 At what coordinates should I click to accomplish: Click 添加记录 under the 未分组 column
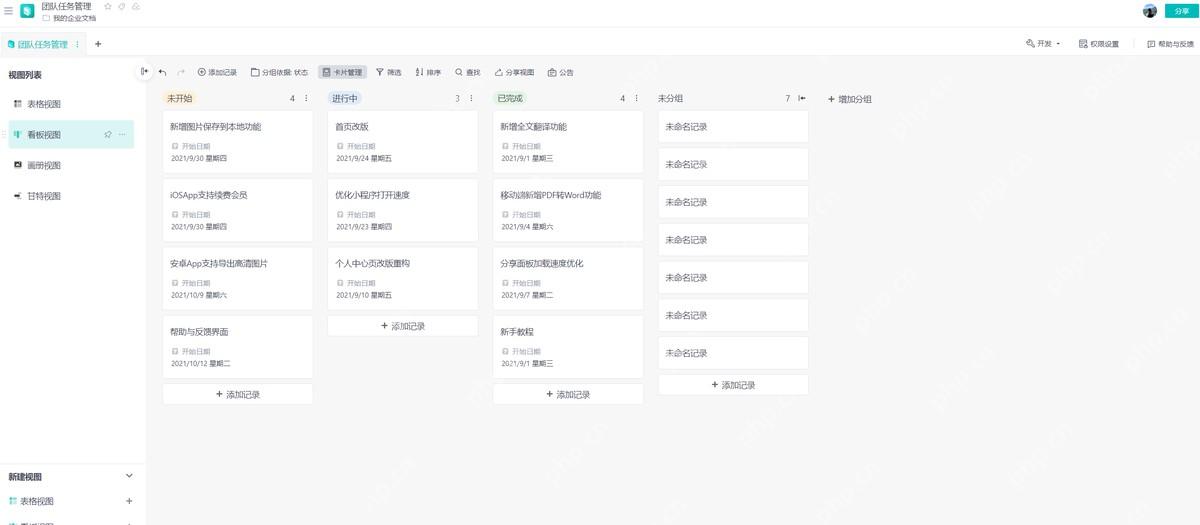click(x=733, y=385)
